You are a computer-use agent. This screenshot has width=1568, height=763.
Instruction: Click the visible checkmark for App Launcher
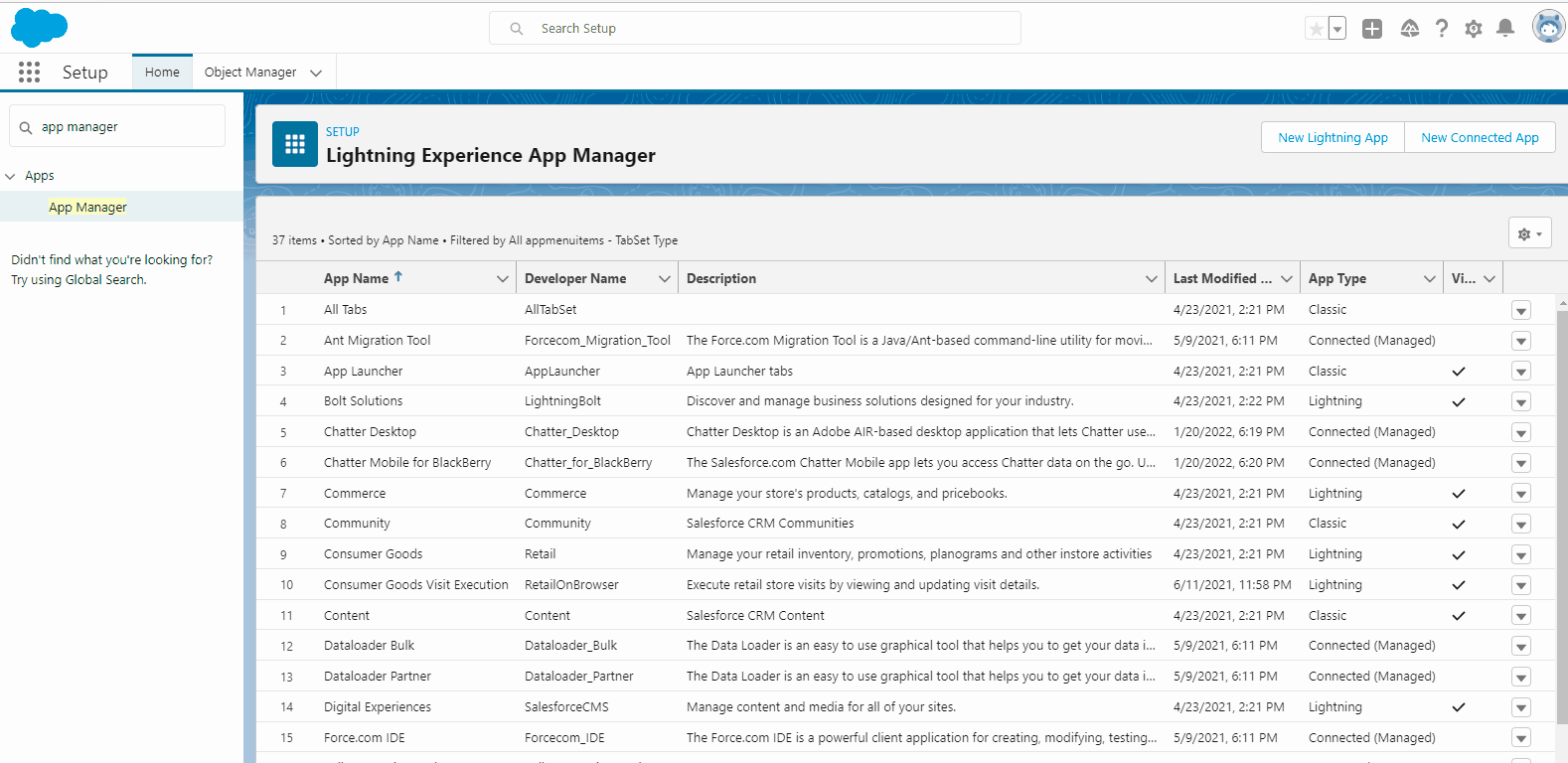pyautogui.click(x=1459, y=372)
